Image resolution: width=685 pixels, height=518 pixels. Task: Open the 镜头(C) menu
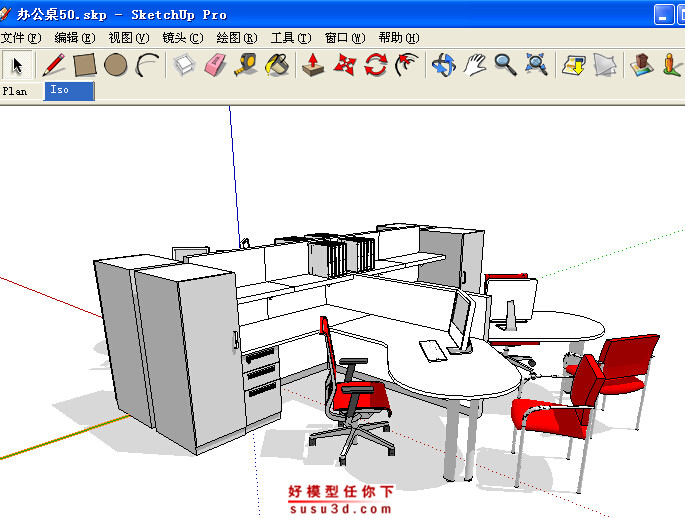(x=183, y=38)
